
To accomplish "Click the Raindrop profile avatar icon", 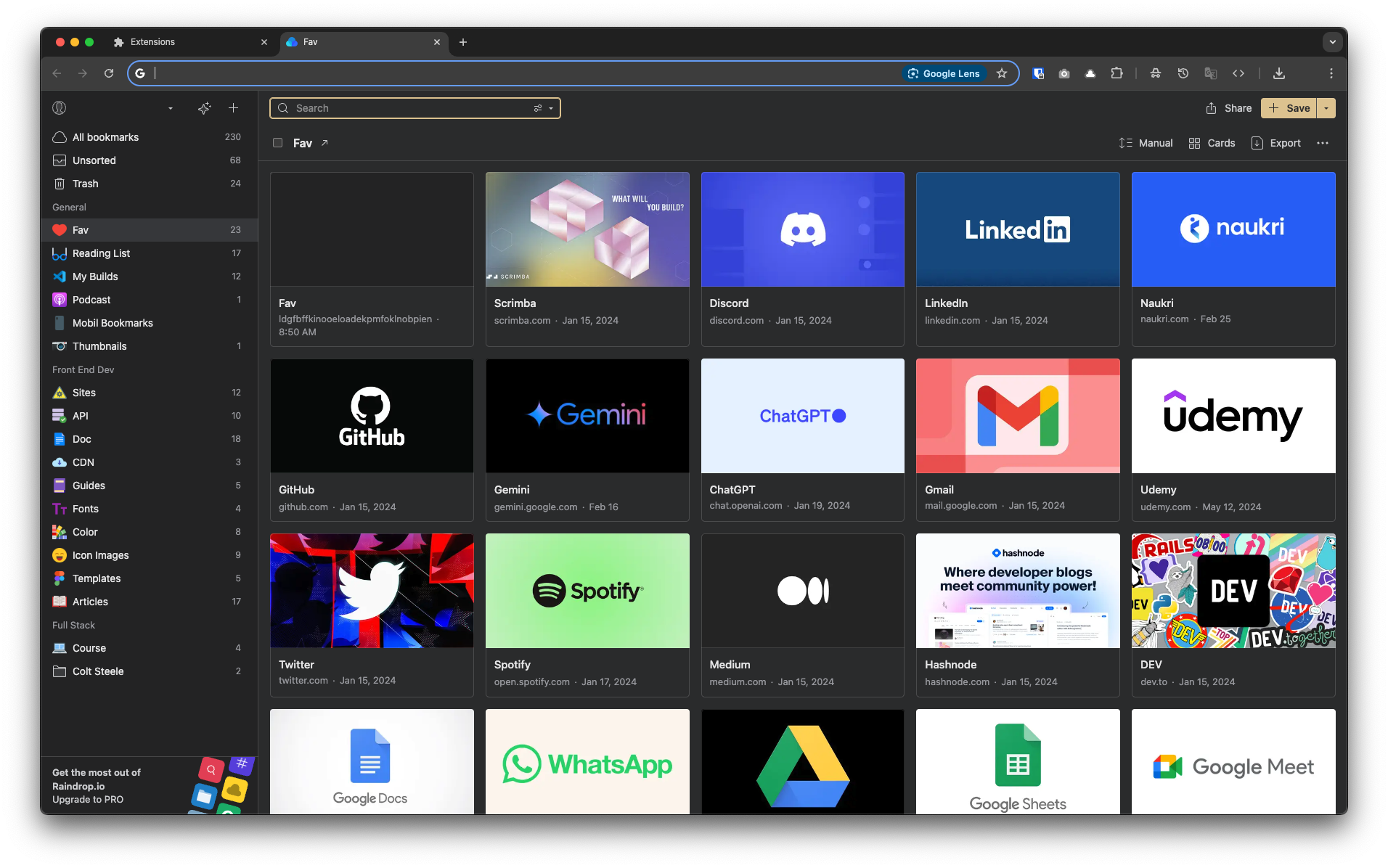I will click(60, 108).
